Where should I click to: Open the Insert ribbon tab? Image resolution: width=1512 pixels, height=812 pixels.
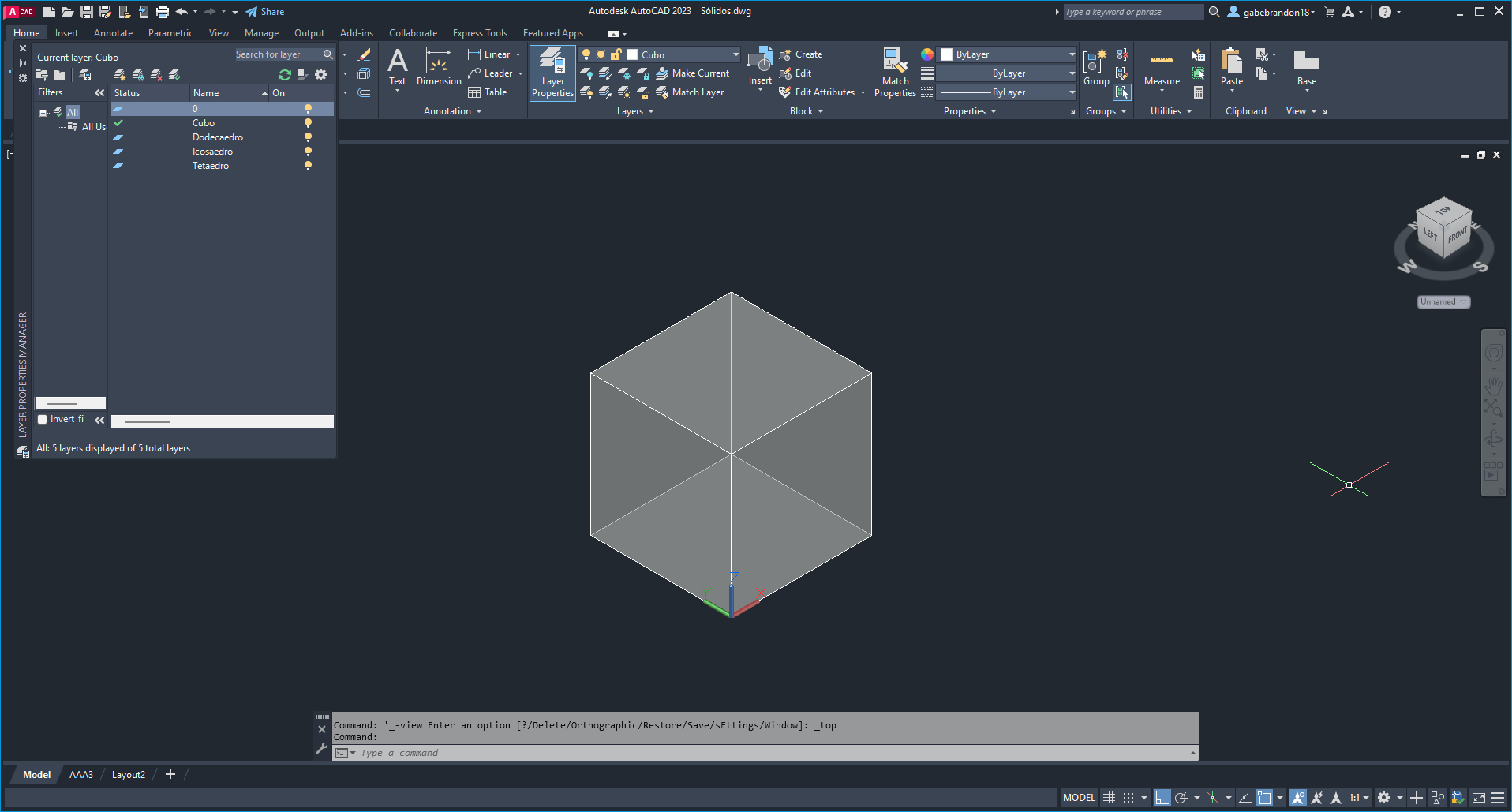[66, 33]
